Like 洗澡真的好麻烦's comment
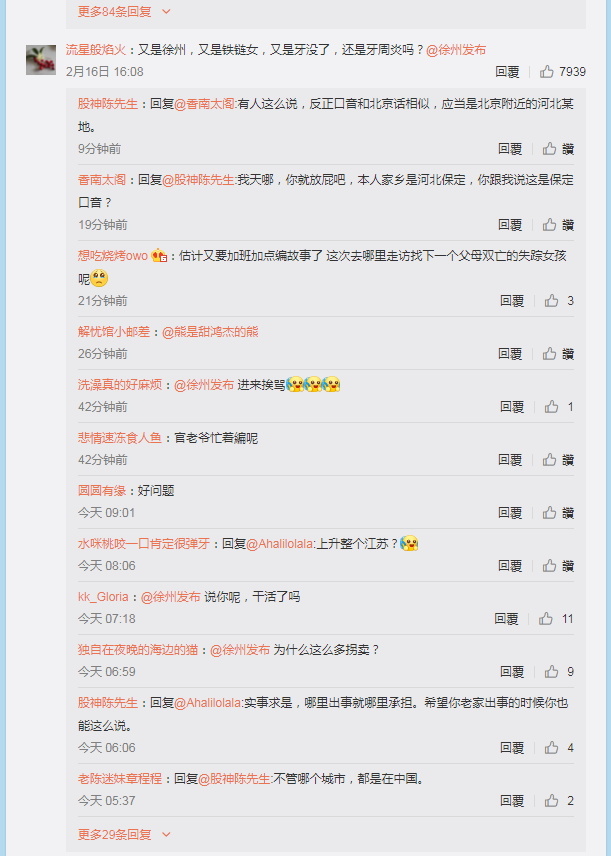 coord(551,407)
